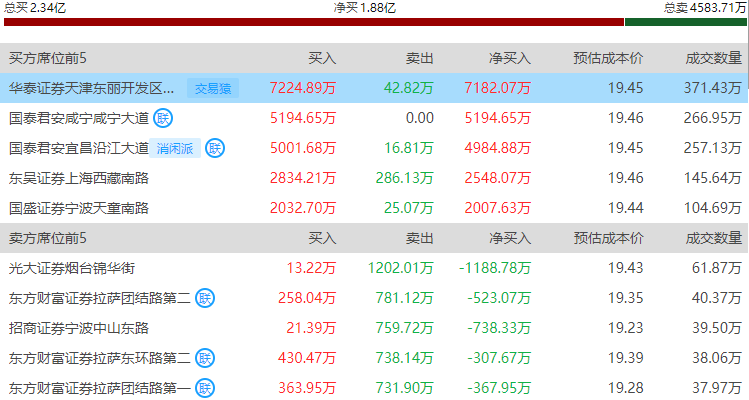Click sell value 759.72万
This screenshot has height=400, width=749.
(x=404, y=328)
